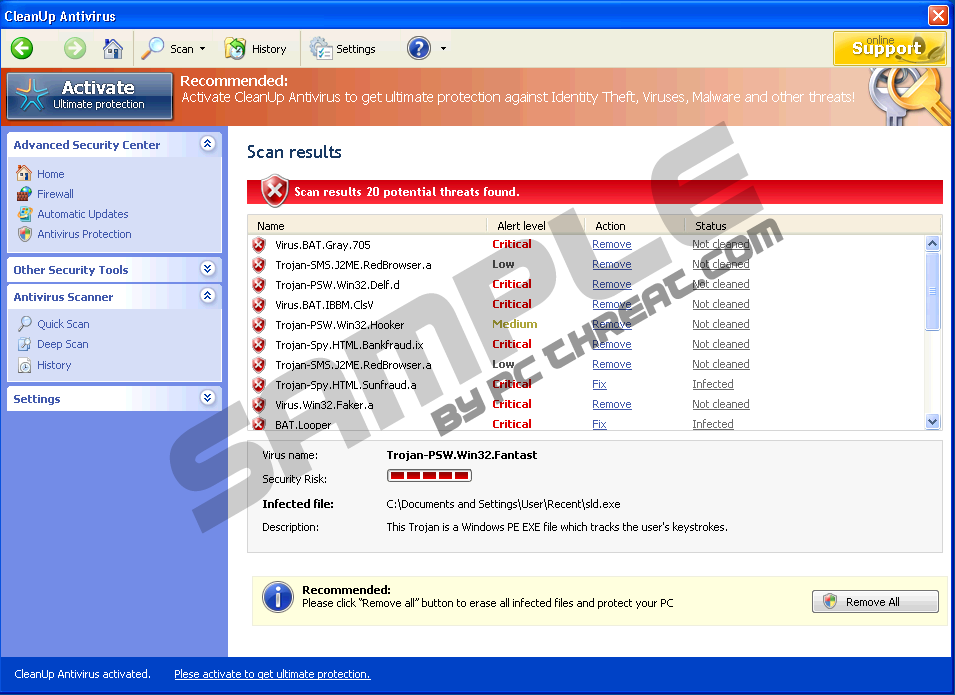Open the Home house icon in toolbar

coord(113,48)
